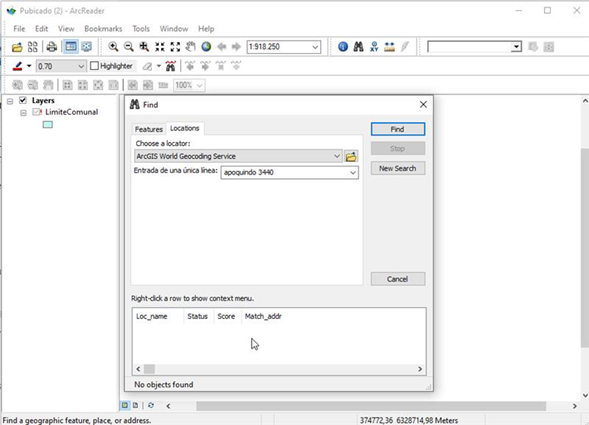Select the Locations tab
The width and height of the screenshot is (589, 425).
tap(185, 128)
